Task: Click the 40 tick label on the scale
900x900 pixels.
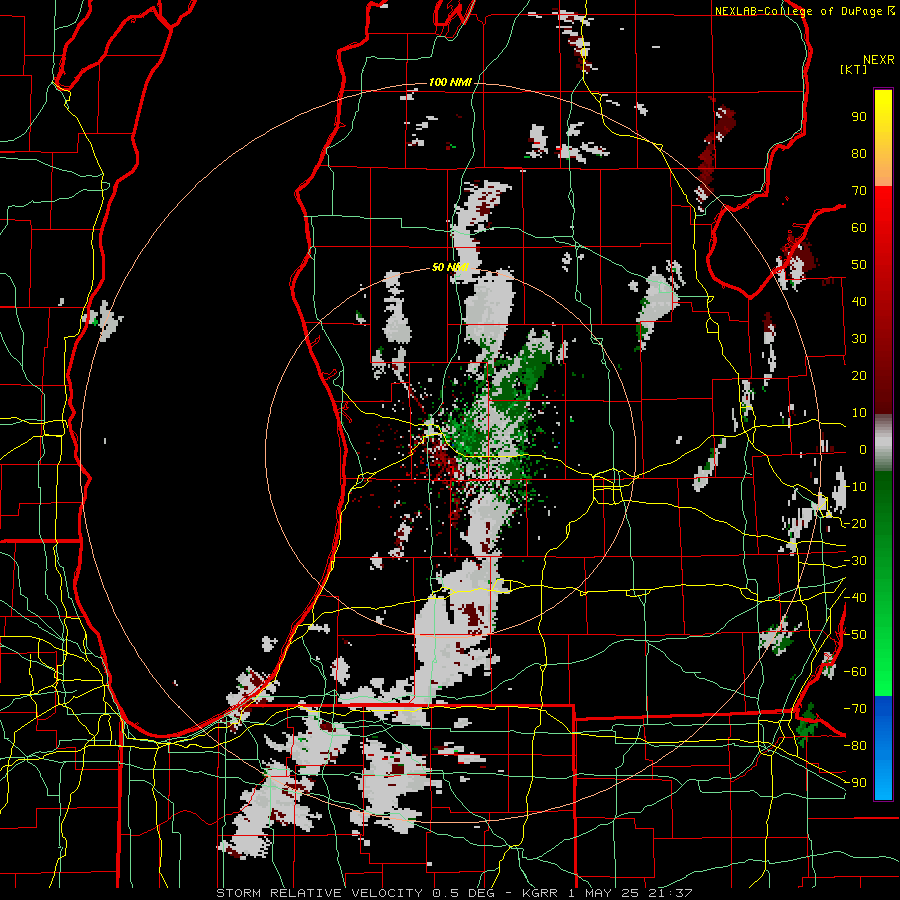Action: point(859,302)
